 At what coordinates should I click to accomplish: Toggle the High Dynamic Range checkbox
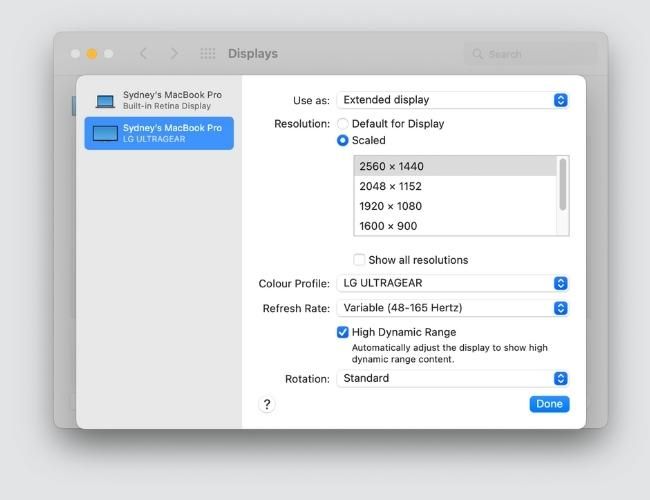[342, 332]
